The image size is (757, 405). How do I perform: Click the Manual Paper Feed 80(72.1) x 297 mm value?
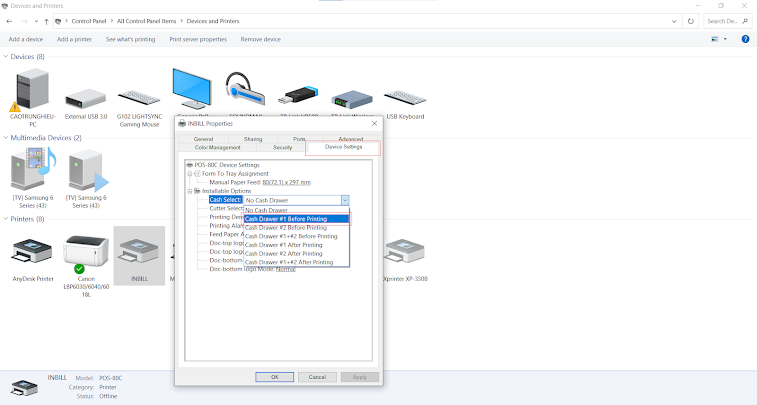(287, 182)
